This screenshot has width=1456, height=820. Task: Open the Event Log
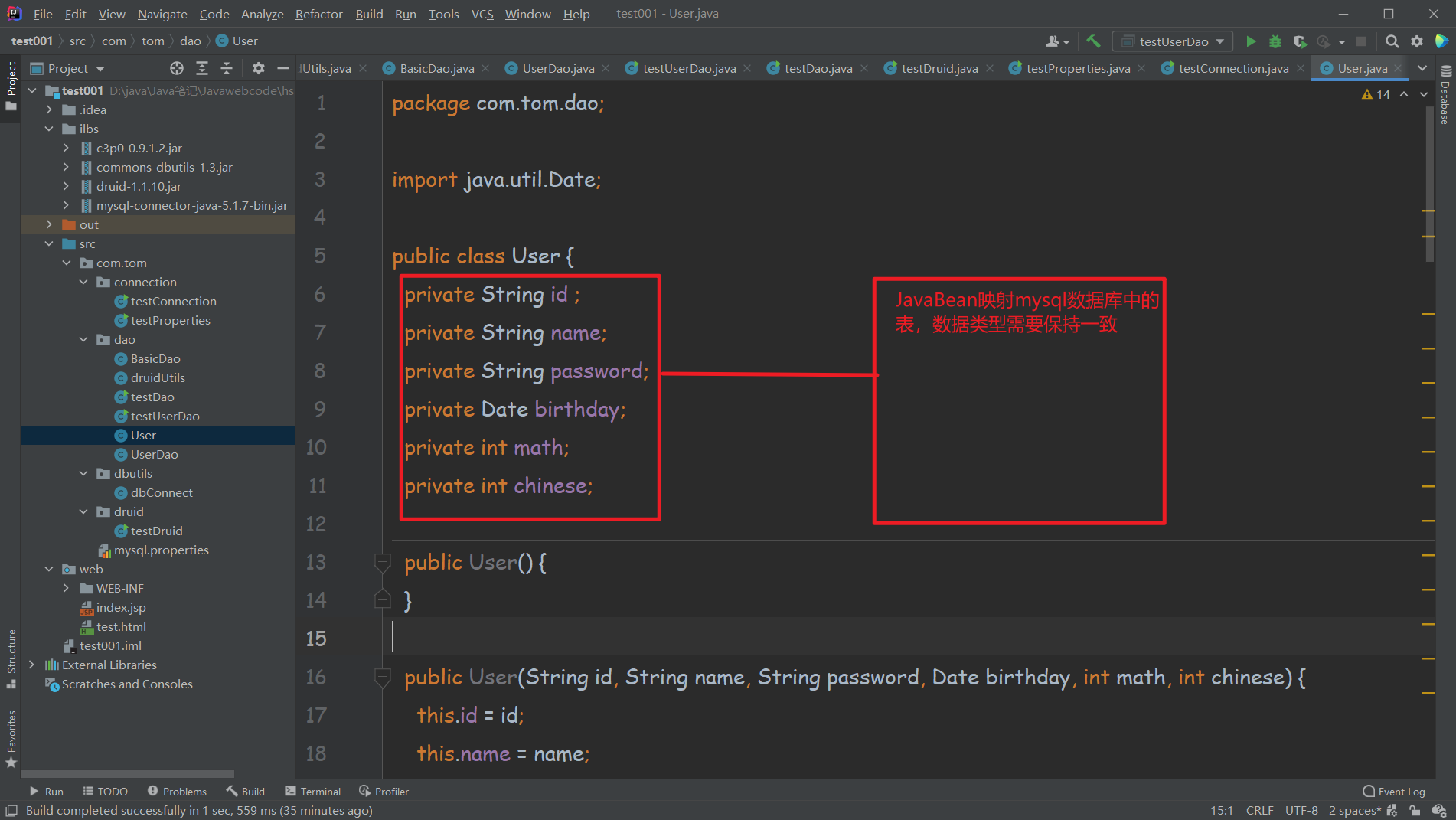(x=1394, y=791)
